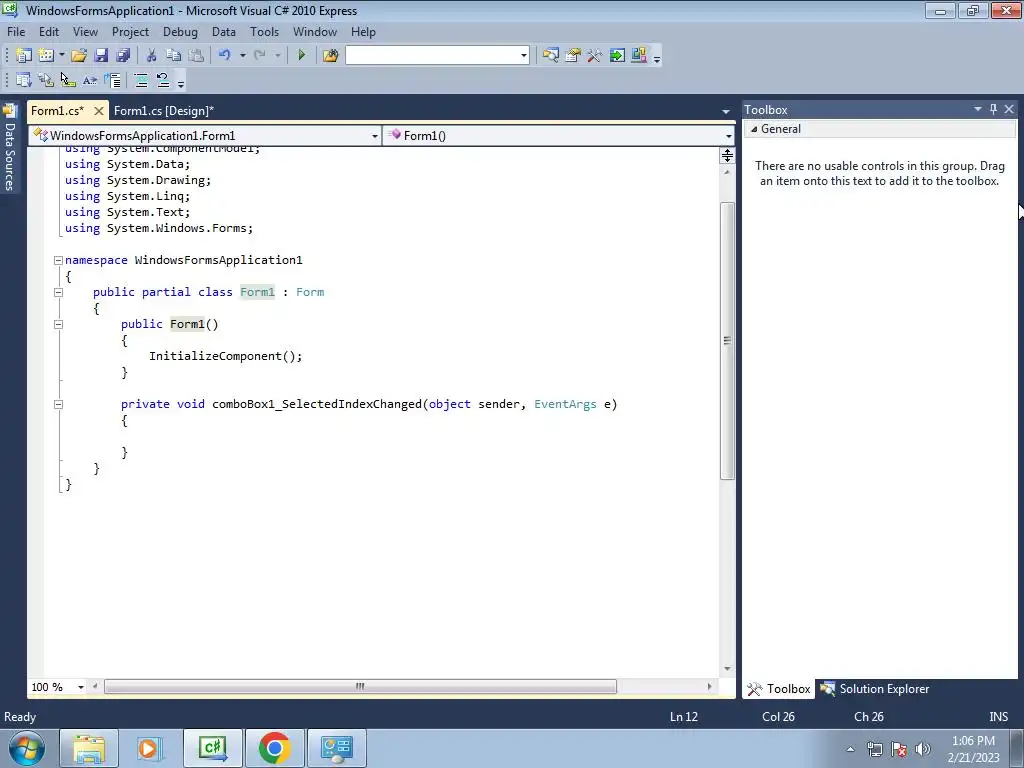Select the Toolbox bottom tab
Viewport: 1024px width, 768px height.
point(779,689)
